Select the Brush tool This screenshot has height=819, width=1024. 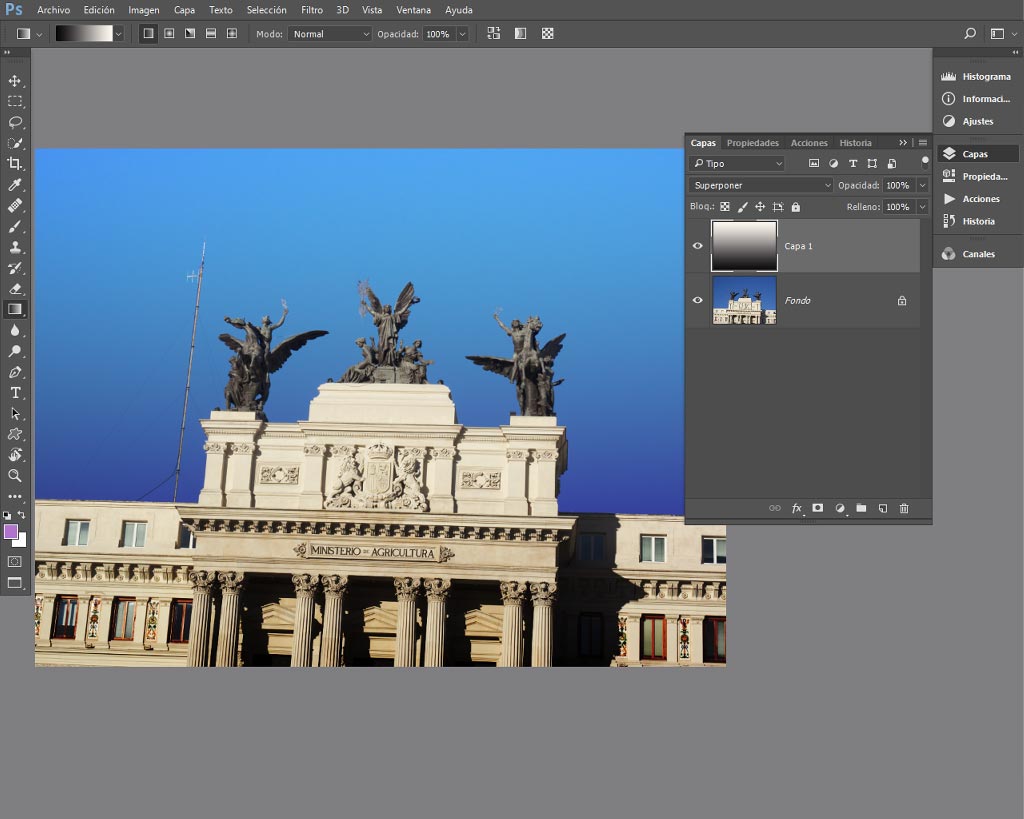pos(14,227)
